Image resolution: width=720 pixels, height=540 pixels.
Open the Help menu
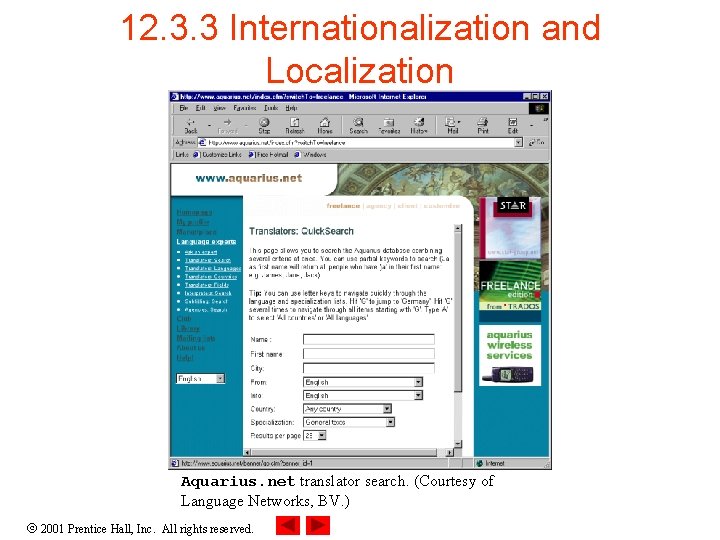[x=292, y=108]
